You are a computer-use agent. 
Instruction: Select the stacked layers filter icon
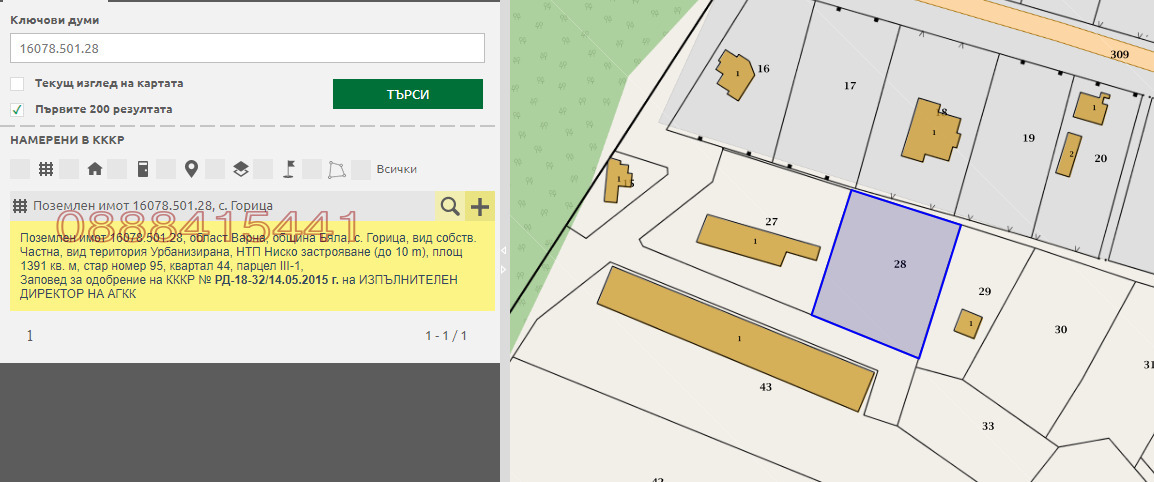click(240, 169)
